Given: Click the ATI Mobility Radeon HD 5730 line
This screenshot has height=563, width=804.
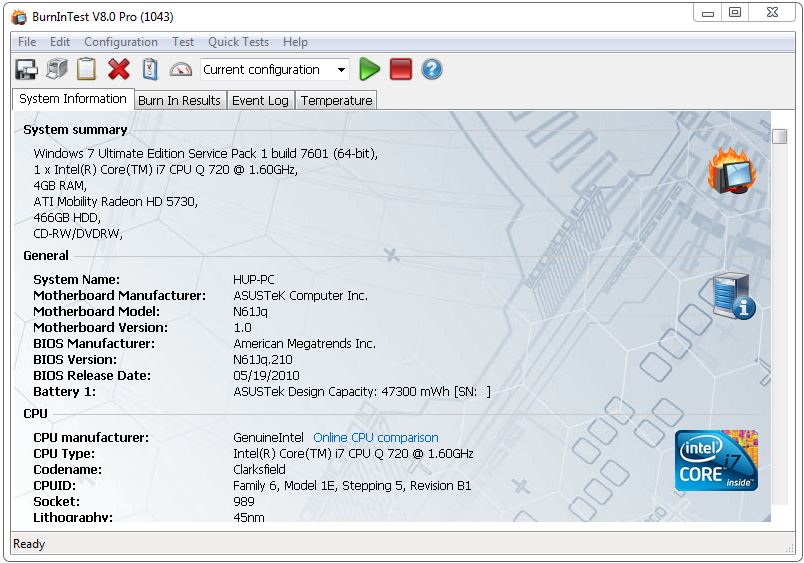Looking at the screenshot, I should click(115, 202).
